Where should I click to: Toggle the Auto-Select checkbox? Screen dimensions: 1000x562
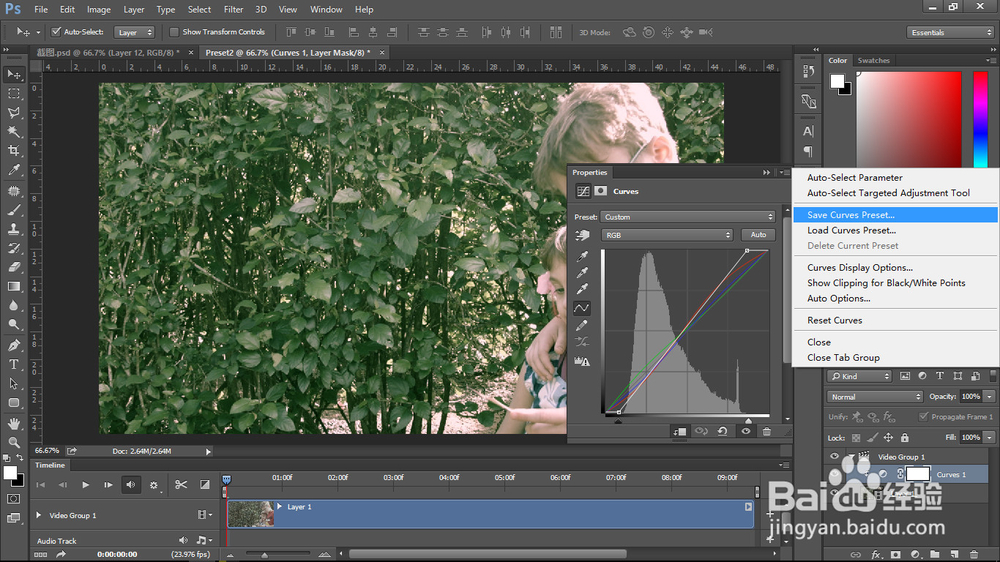pyautogui.click(x=56, y=32)
